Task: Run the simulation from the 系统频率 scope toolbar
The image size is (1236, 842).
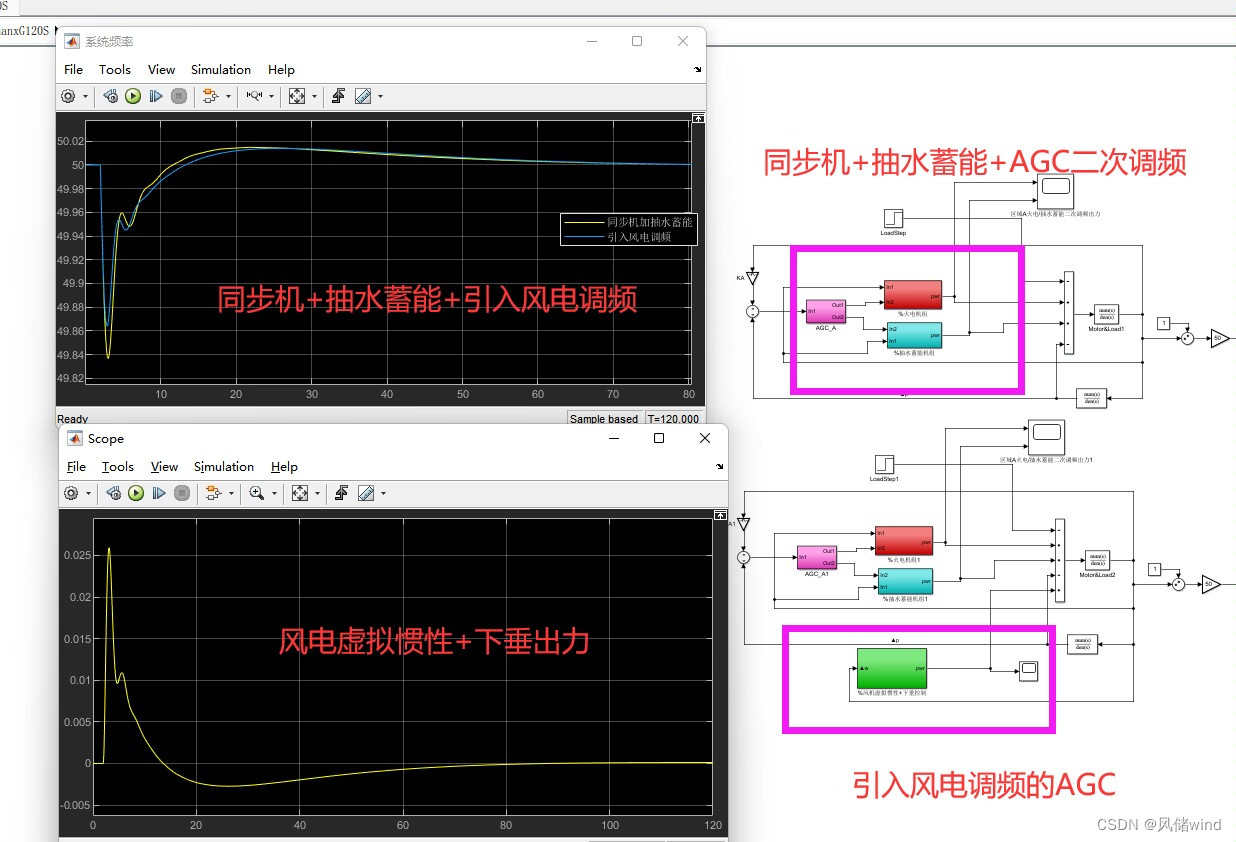Action: click(133, 96)
